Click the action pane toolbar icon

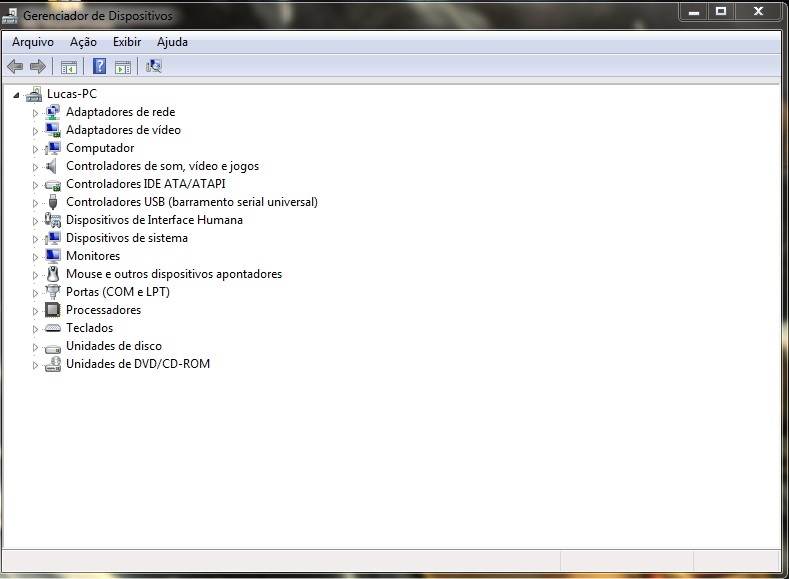(x=122, y=67)
